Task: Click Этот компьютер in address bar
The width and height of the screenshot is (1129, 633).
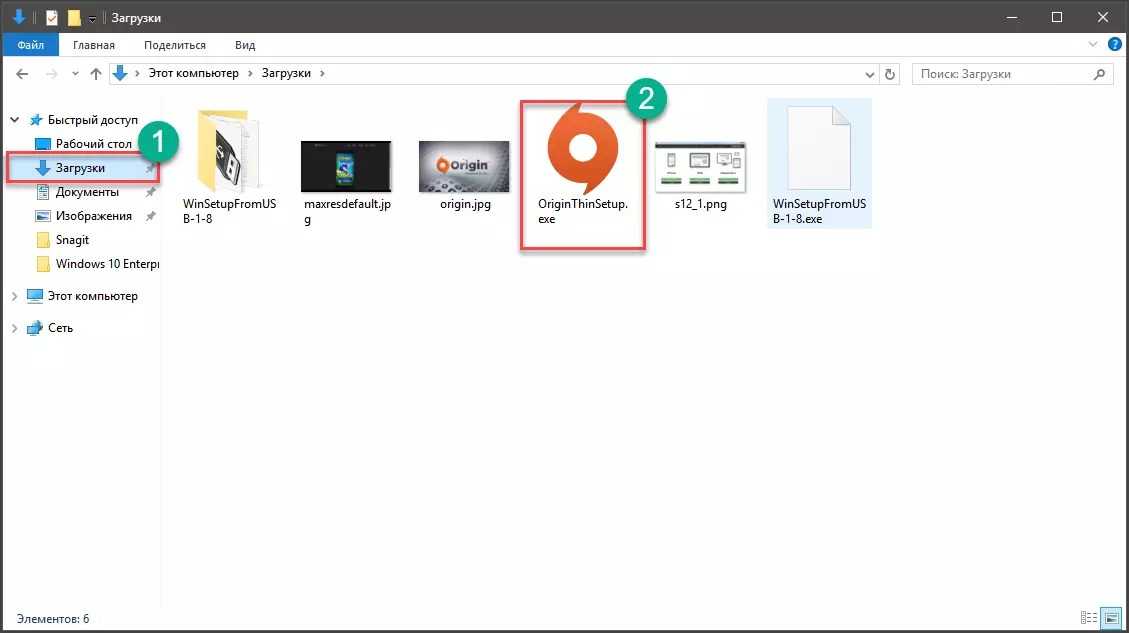Action: (x=193, y=73)
